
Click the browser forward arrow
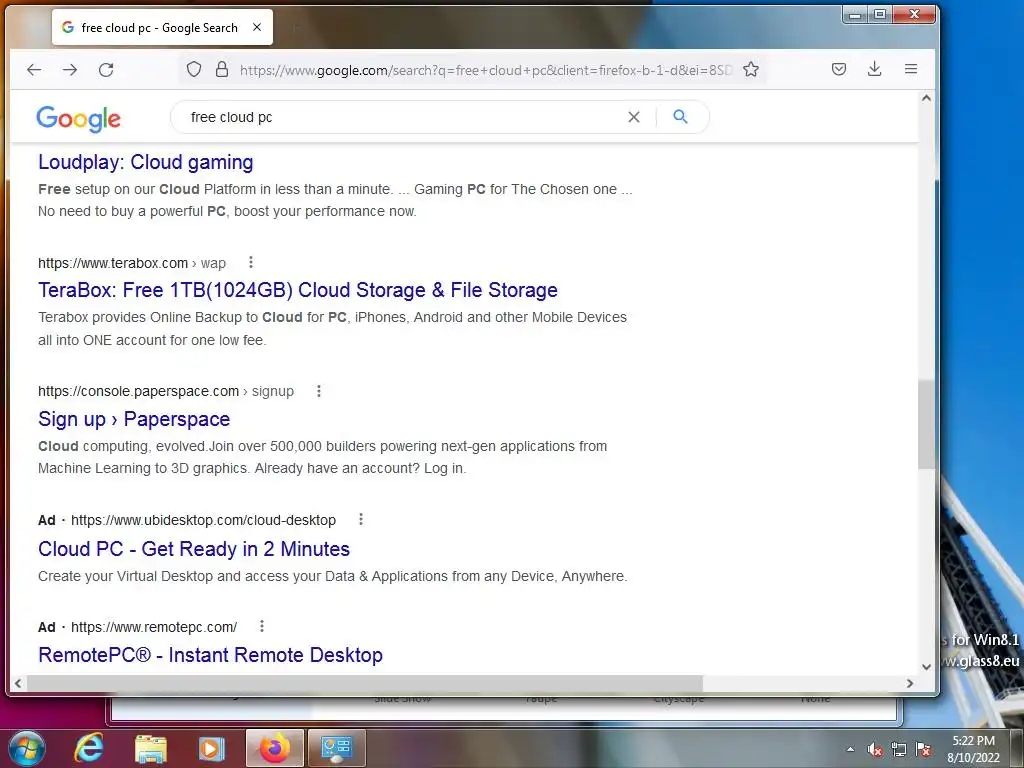70,69
